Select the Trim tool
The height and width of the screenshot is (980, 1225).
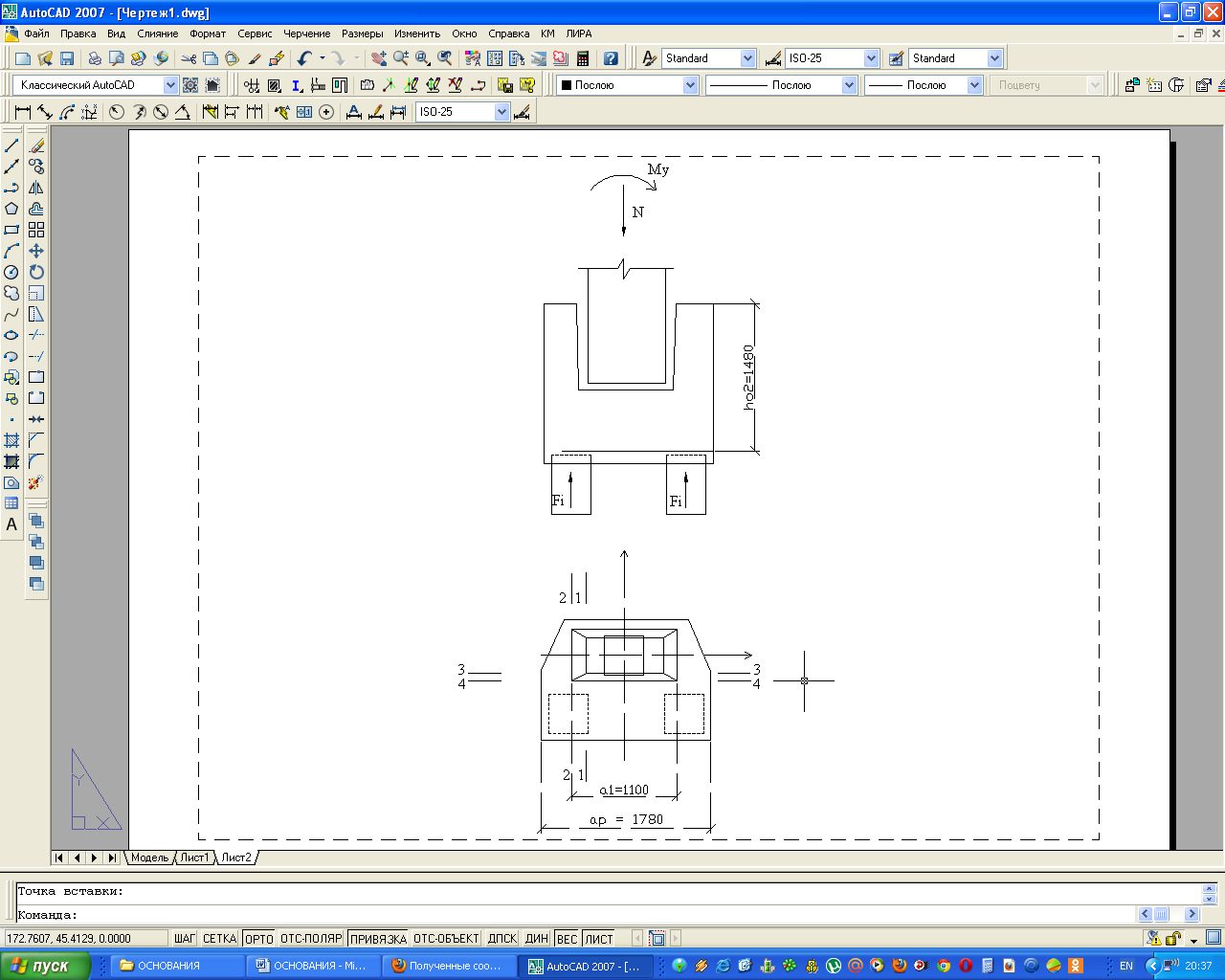(x=36, y=335)
